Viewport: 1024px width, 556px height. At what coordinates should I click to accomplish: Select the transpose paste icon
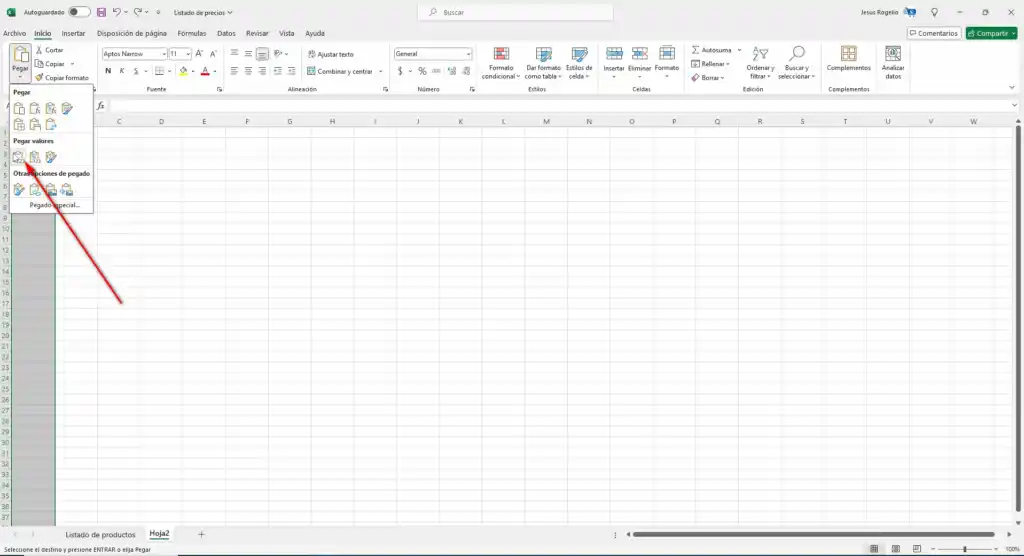coord(51,124)
